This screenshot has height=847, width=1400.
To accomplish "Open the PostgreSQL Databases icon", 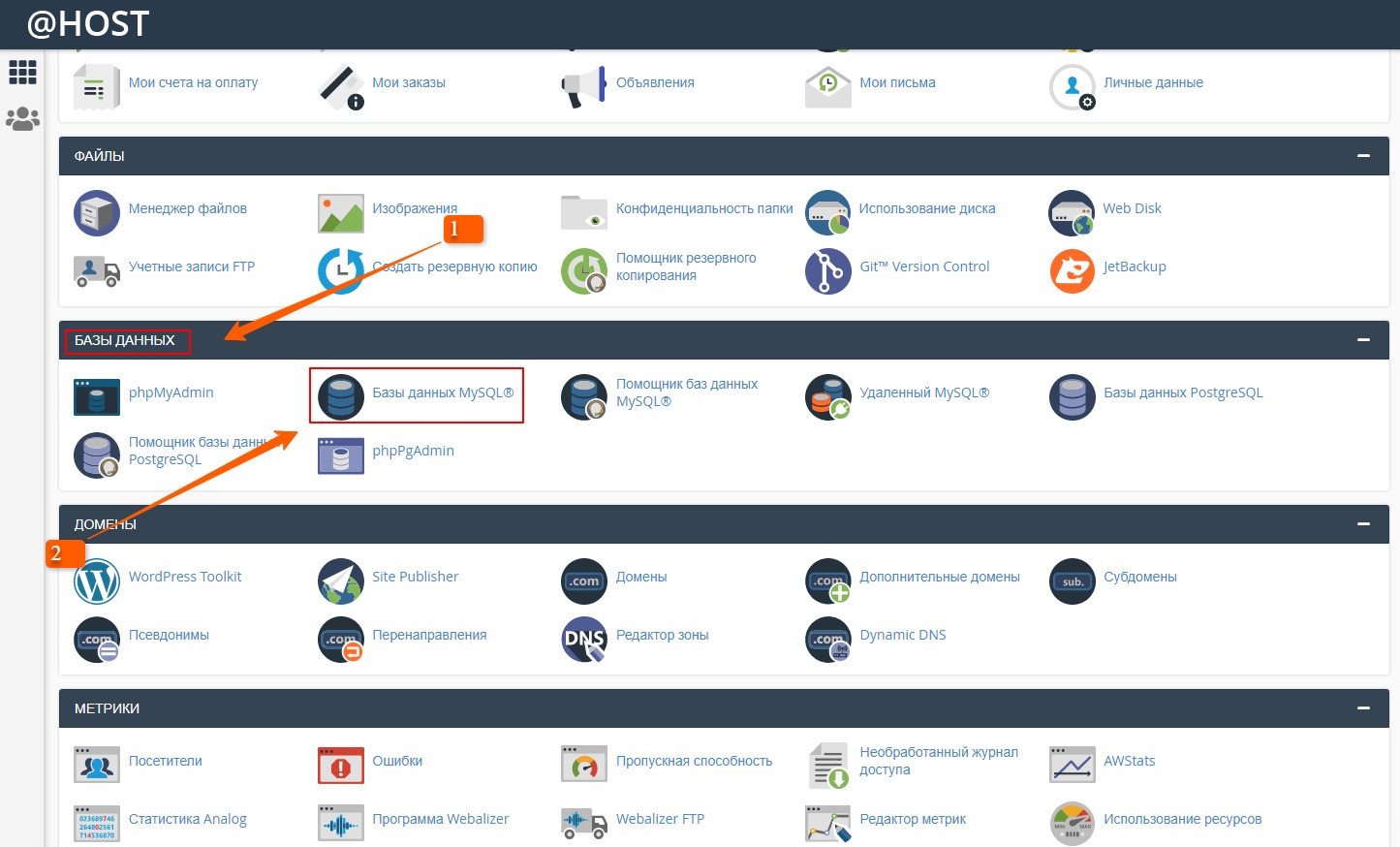I will coord(1073,397).
